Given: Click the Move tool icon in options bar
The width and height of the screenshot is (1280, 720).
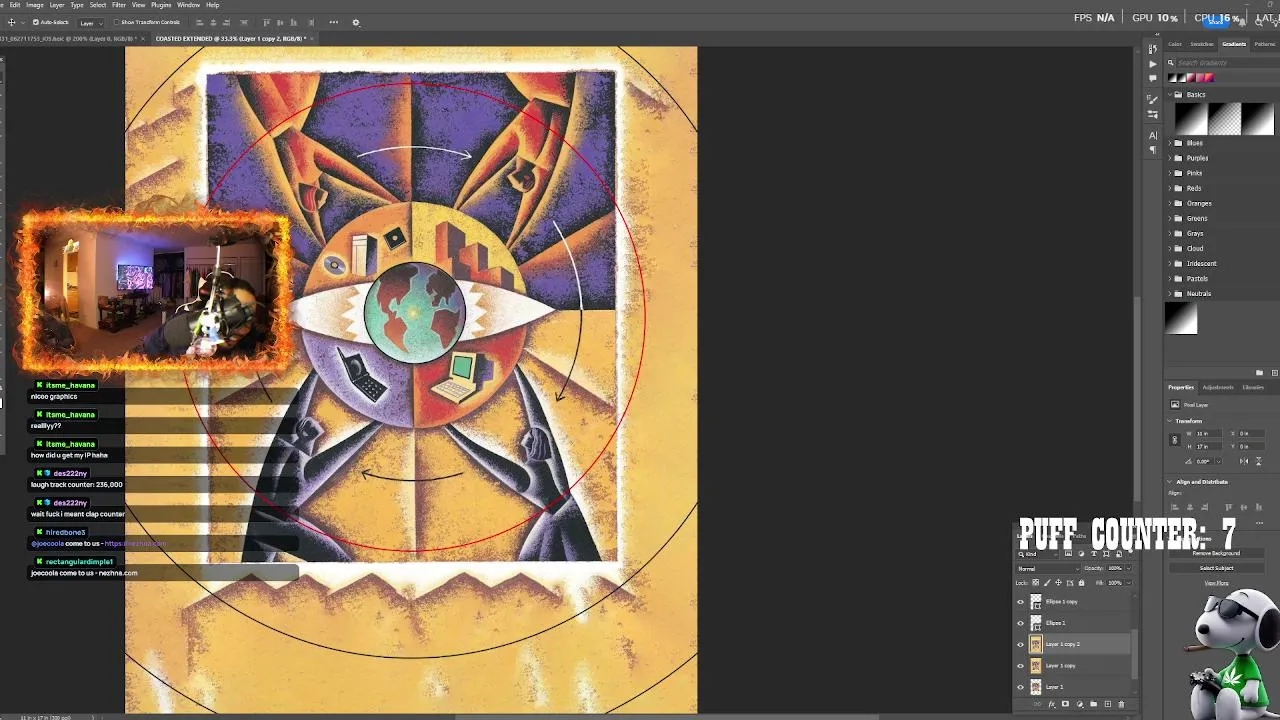Looking at the screenshot, I should (x=12, y=22).
